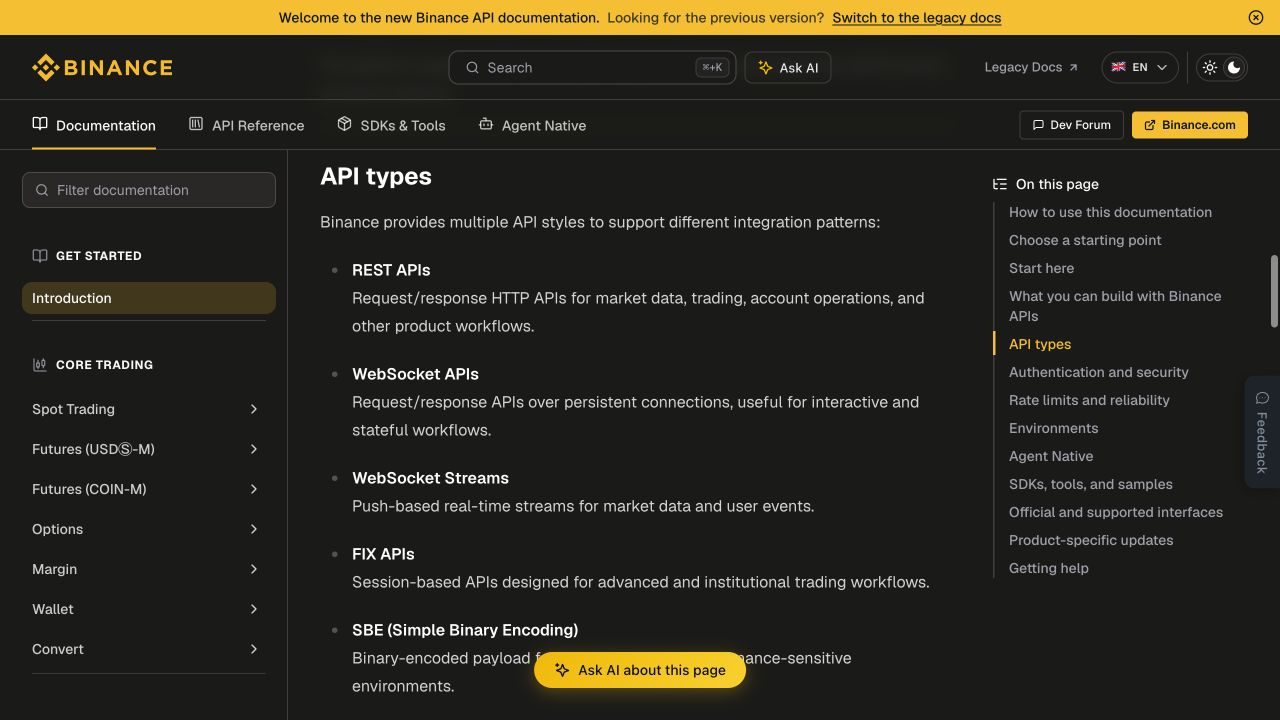Viewport: 1280px width, 720px height.
Task: Click the Dev Forum chat icon
Action: pos(1037,125)
